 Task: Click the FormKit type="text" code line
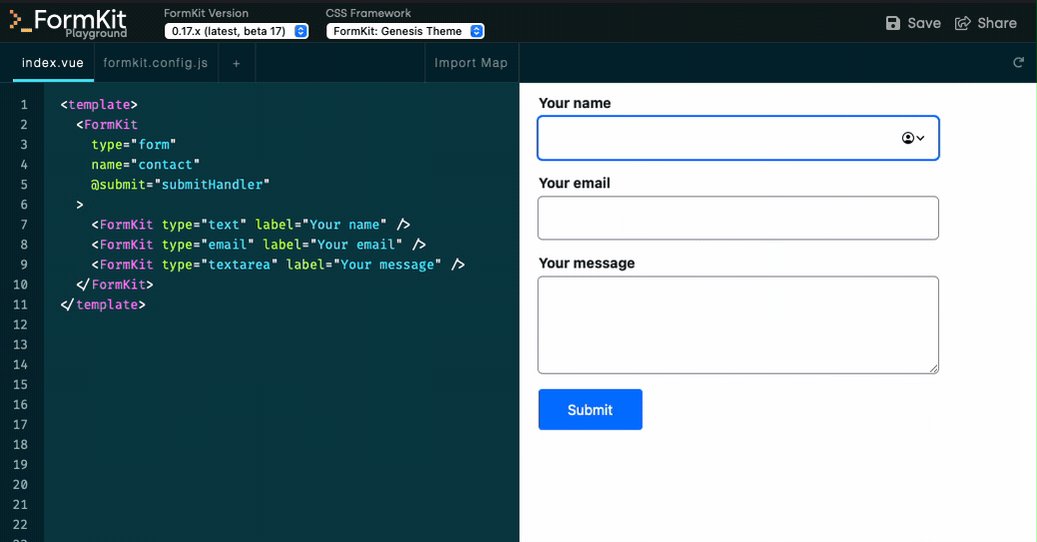click(251, 225)
